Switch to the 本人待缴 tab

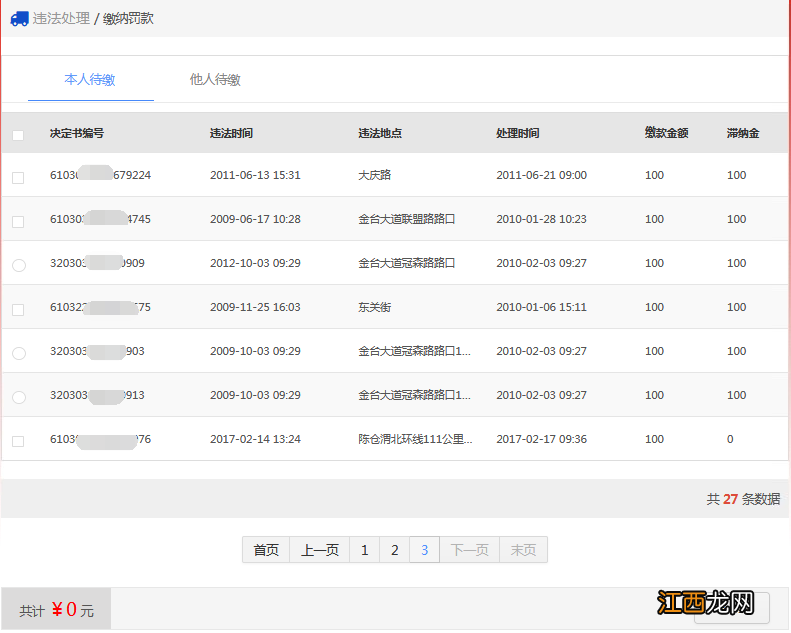pos(90,79)
